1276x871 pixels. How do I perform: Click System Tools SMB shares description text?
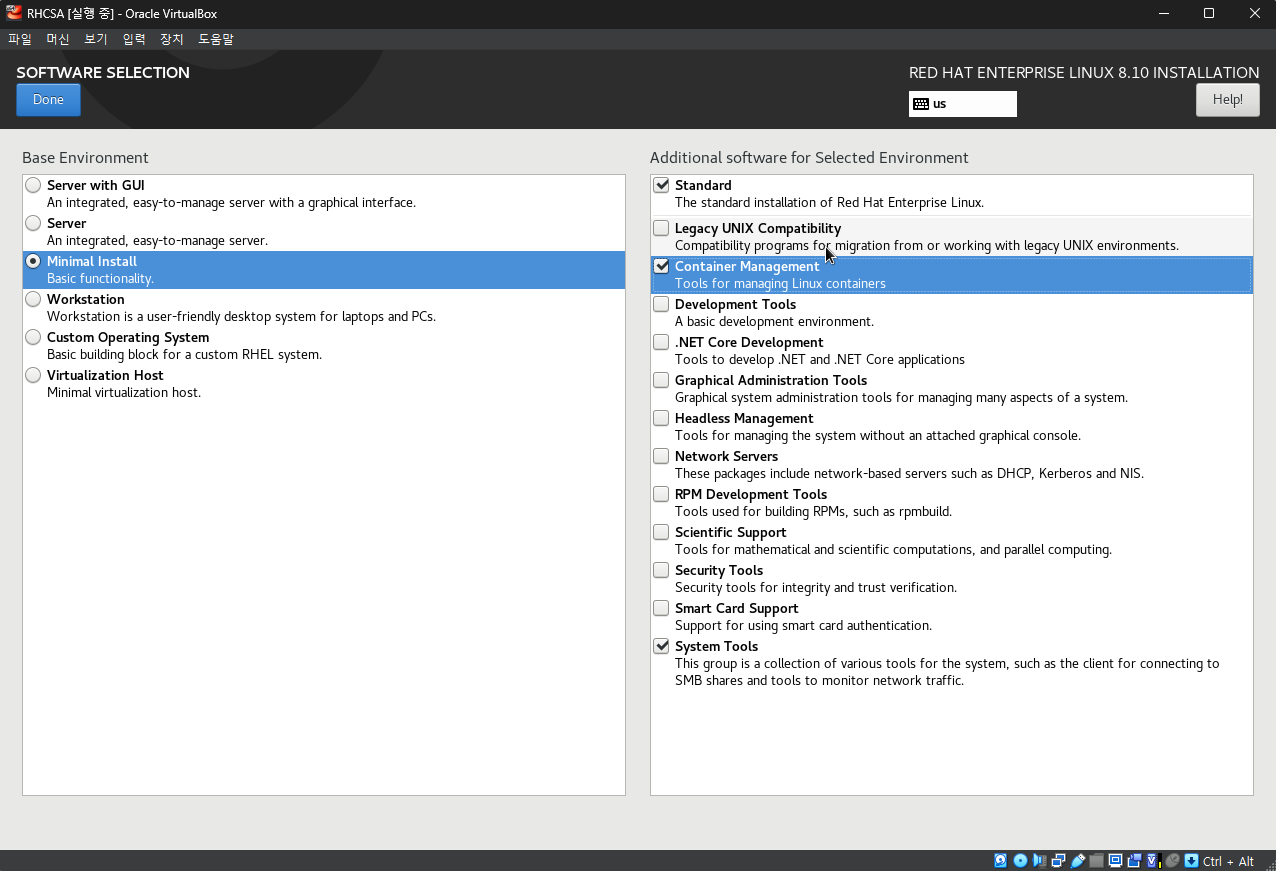coord(947,672)
